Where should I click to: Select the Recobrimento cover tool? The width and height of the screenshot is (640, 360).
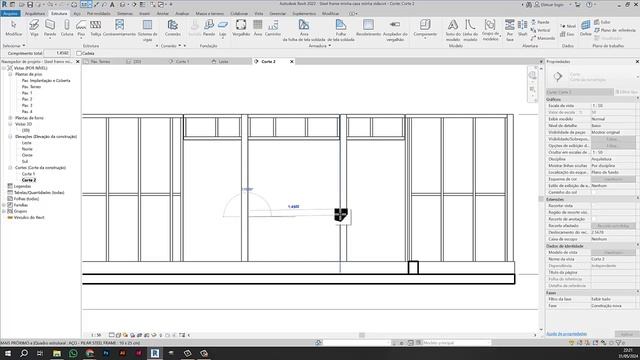point(368,28)
